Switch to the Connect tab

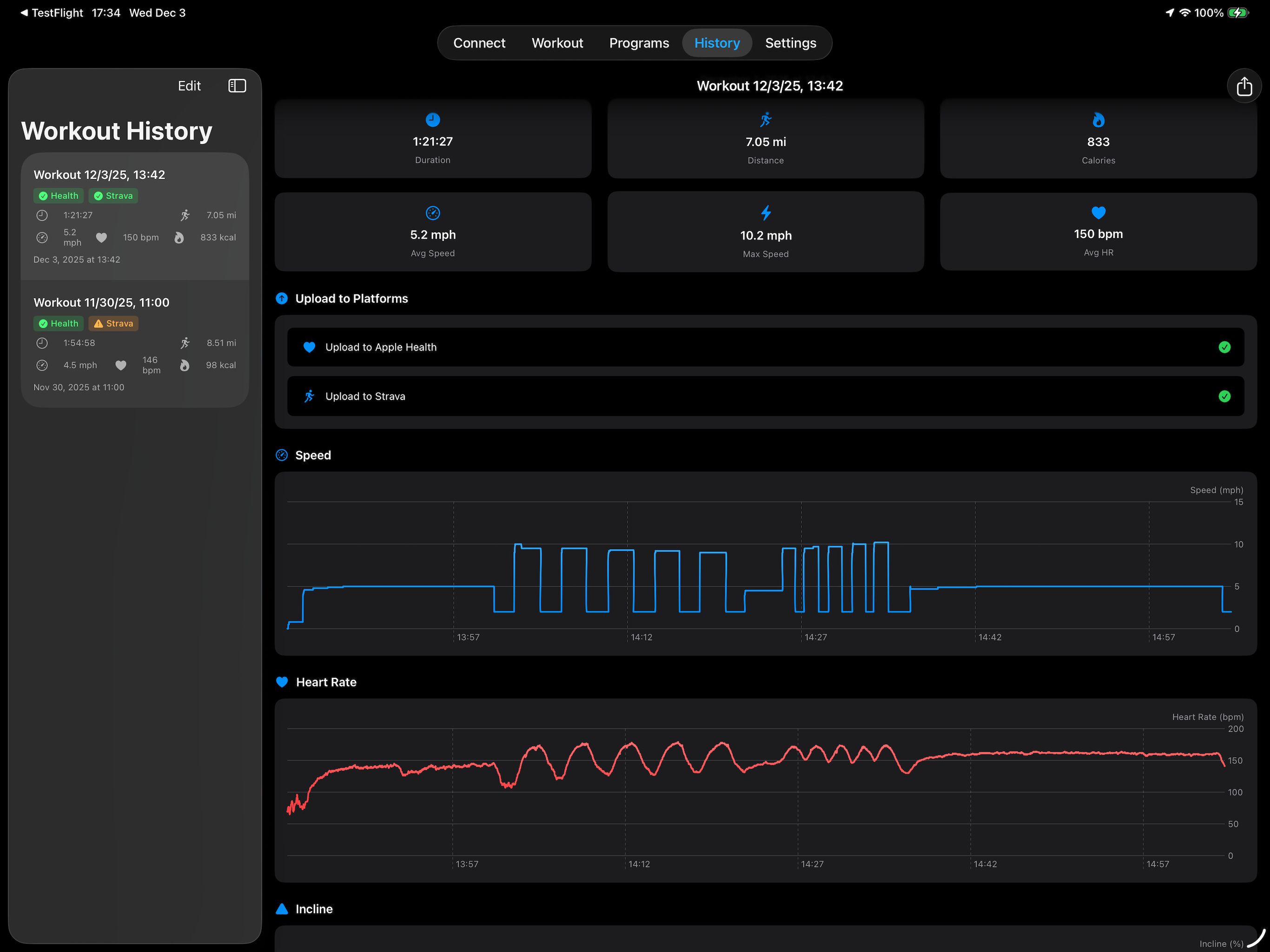[479, 43]
